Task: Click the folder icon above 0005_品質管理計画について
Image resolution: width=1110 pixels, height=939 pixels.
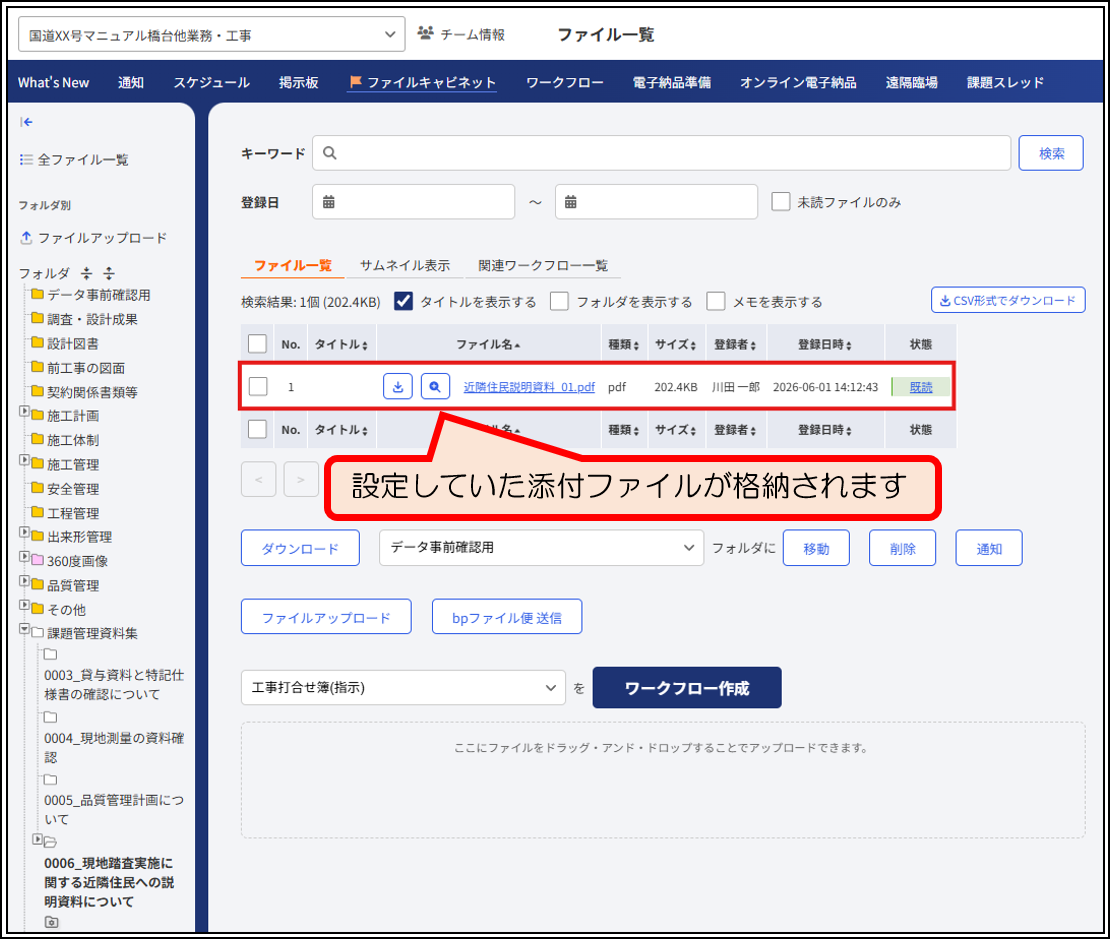Action: pyautogui.click(x=50, y=779)
